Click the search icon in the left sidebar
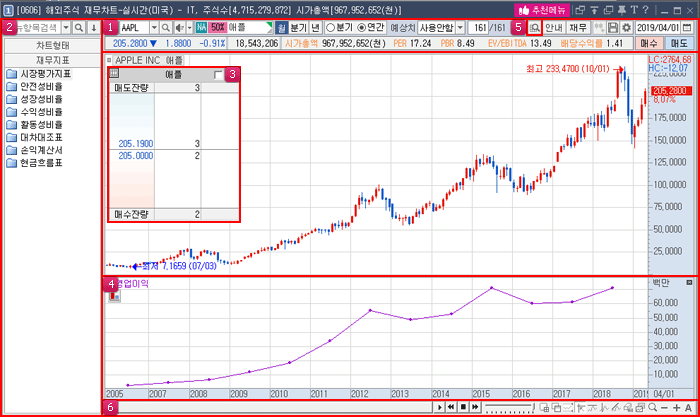 (x=79, y=28)
